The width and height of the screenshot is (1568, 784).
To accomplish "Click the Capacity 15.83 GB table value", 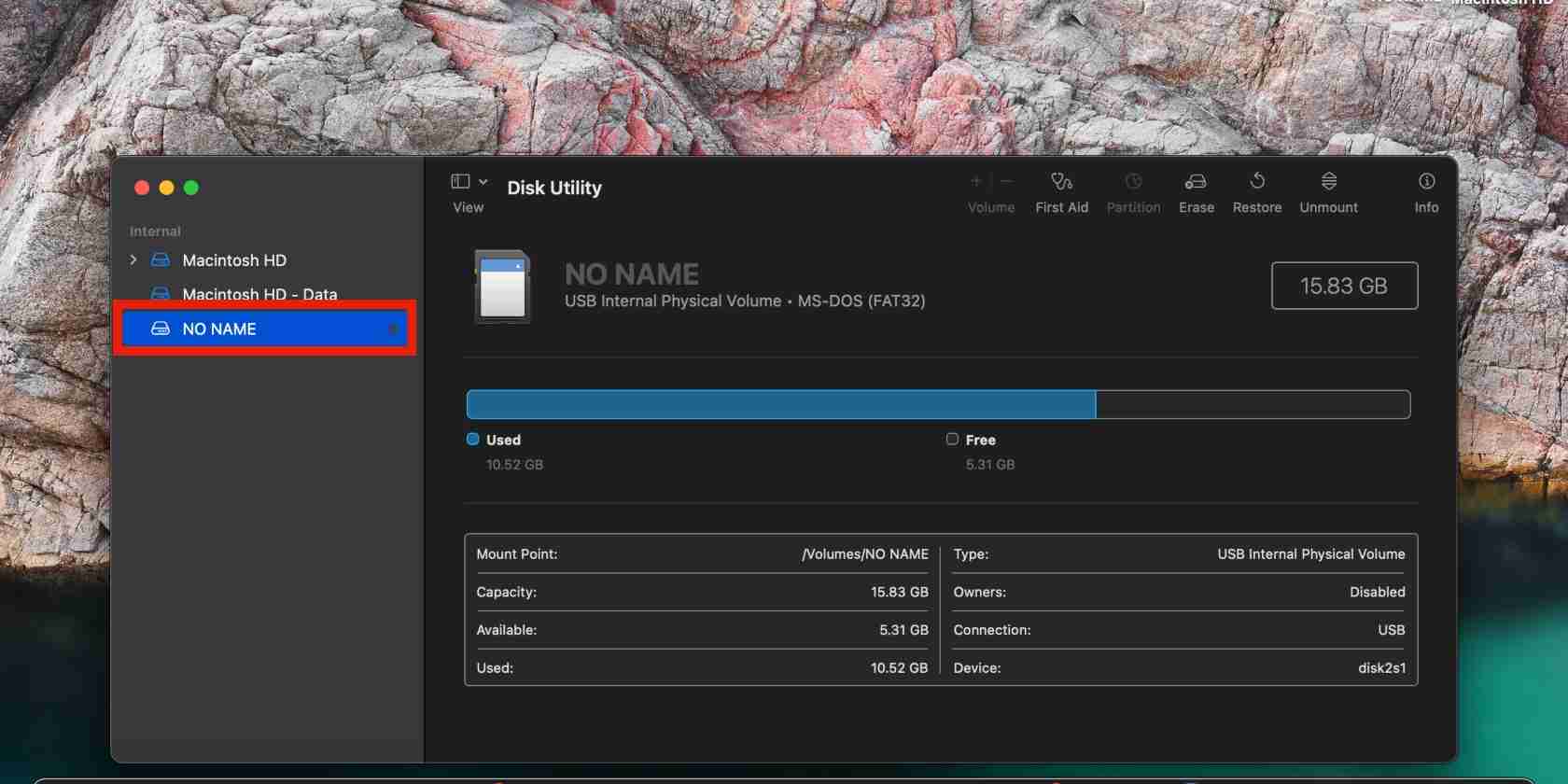I will click(900, 592).
